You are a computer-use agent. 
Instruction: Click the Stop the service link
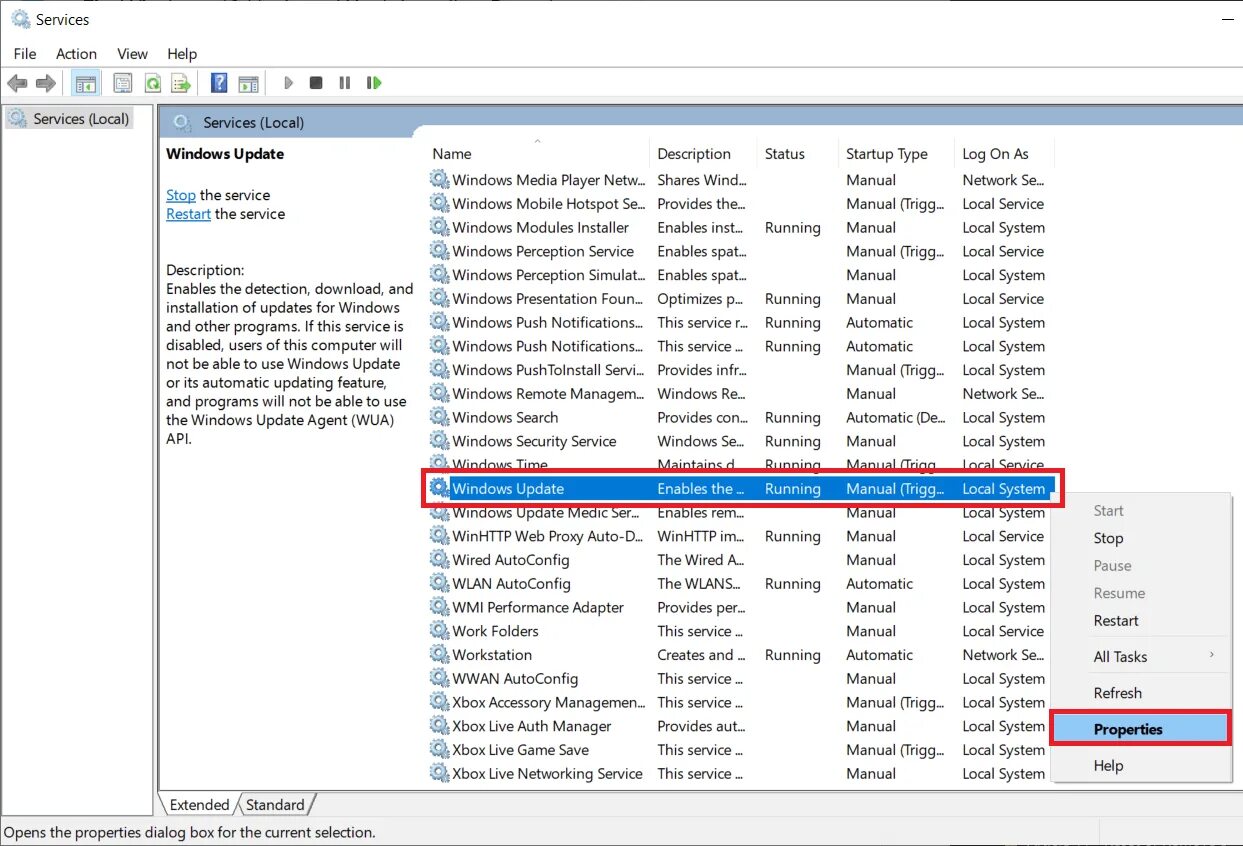tap(181, 195)
